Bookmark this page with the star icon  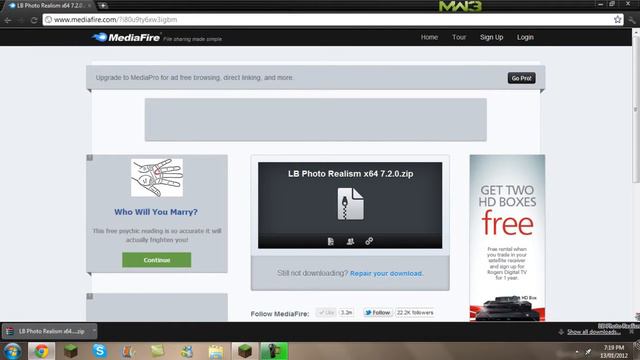(x=618, y=19)
